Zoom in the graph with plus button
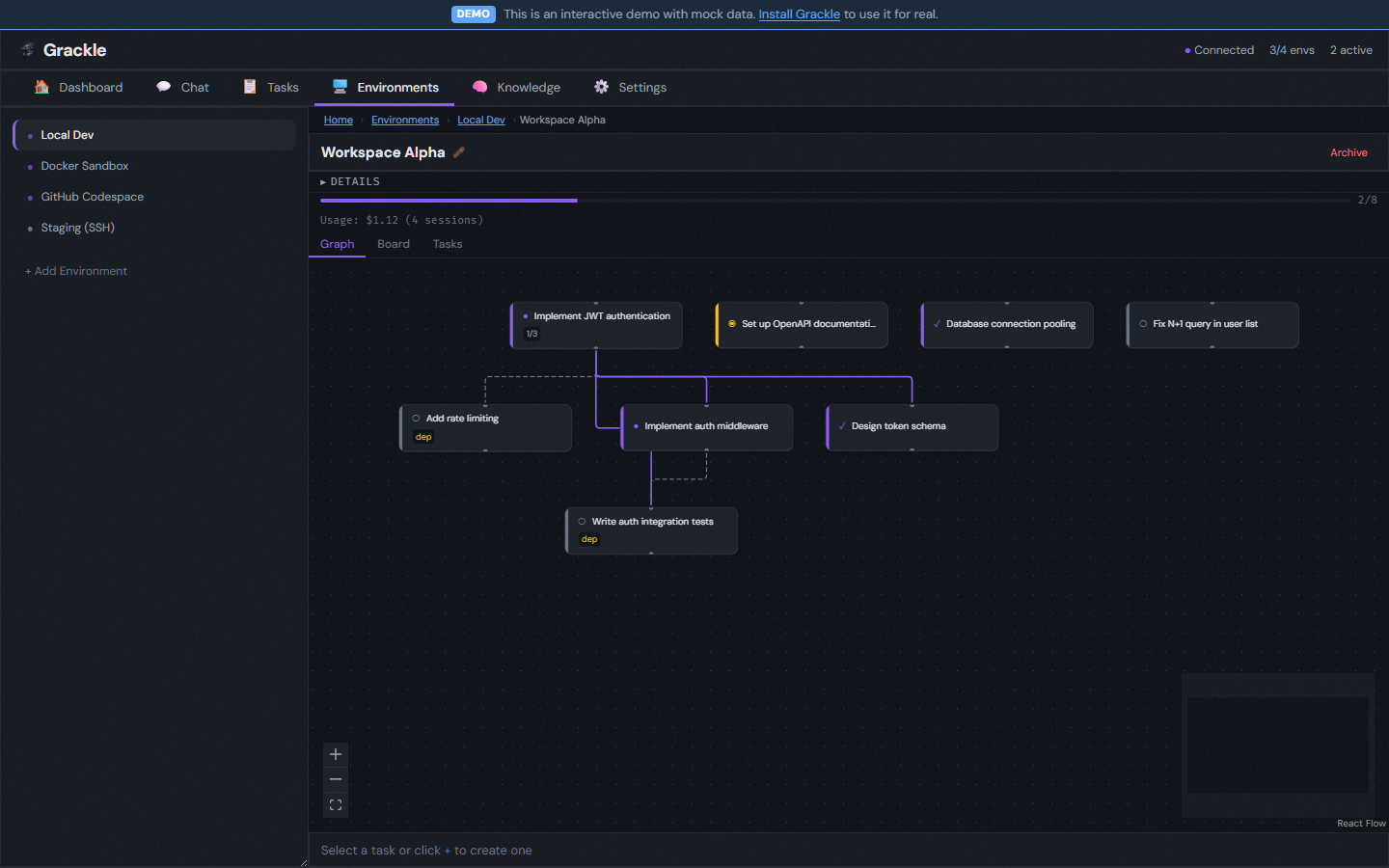1389x868 pixels. pyautogui.click(x=336, y=754)
